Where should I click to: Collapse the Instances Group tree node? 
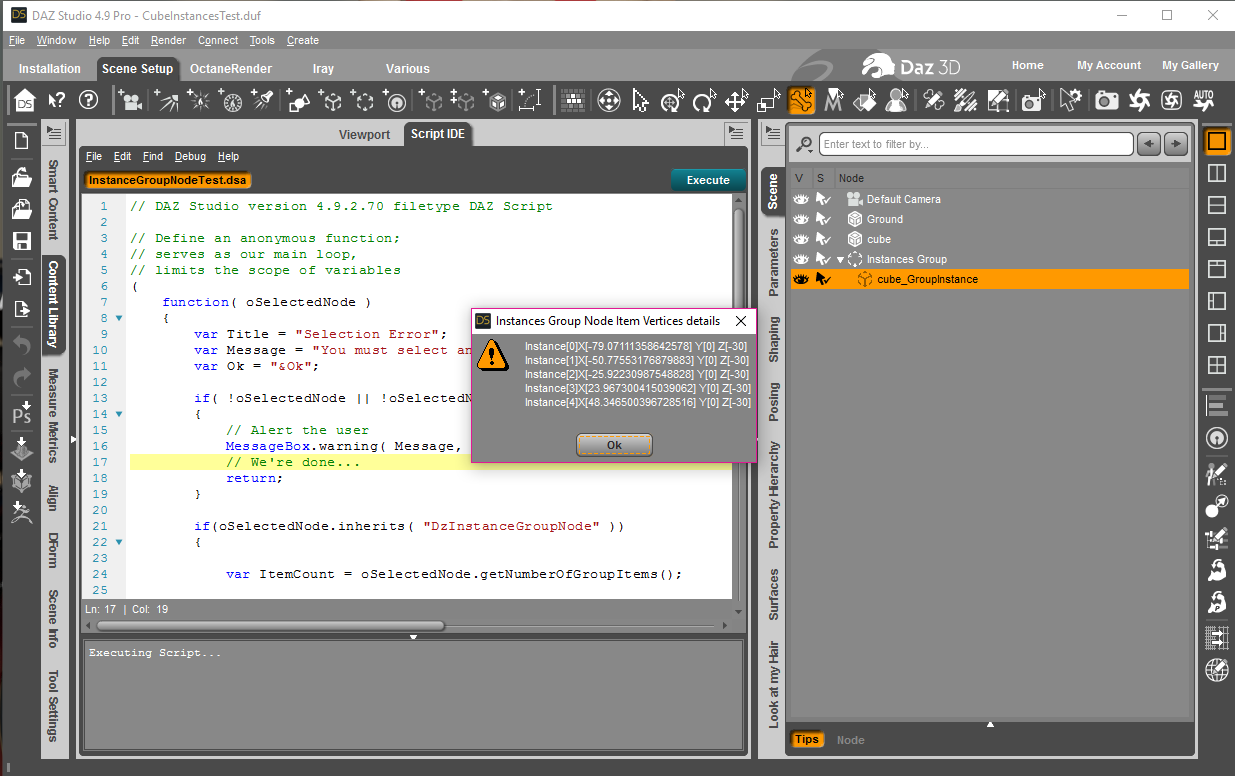(840, 259)
